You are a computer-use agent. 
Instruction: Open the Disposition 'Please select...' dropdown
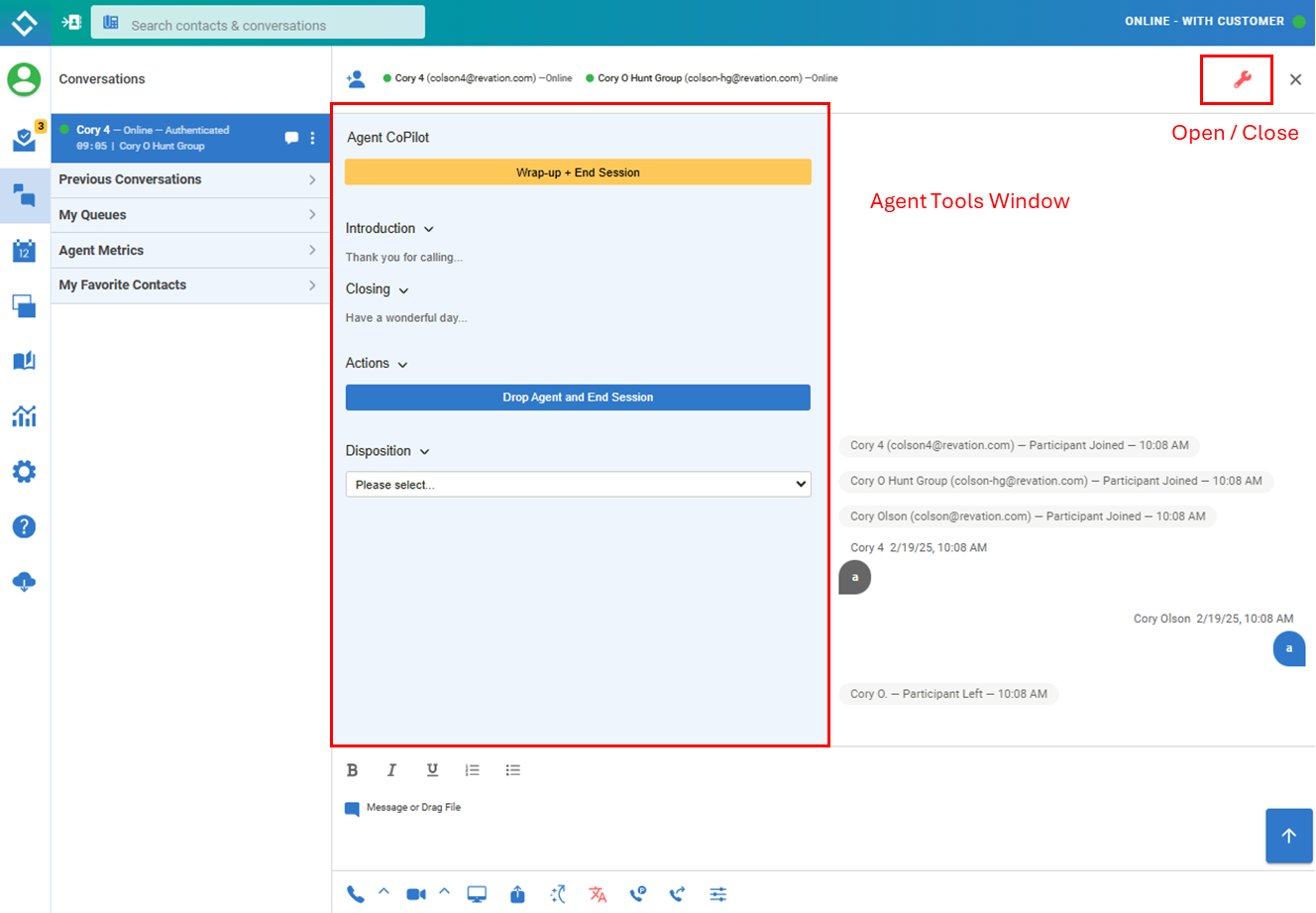point(578,485)
